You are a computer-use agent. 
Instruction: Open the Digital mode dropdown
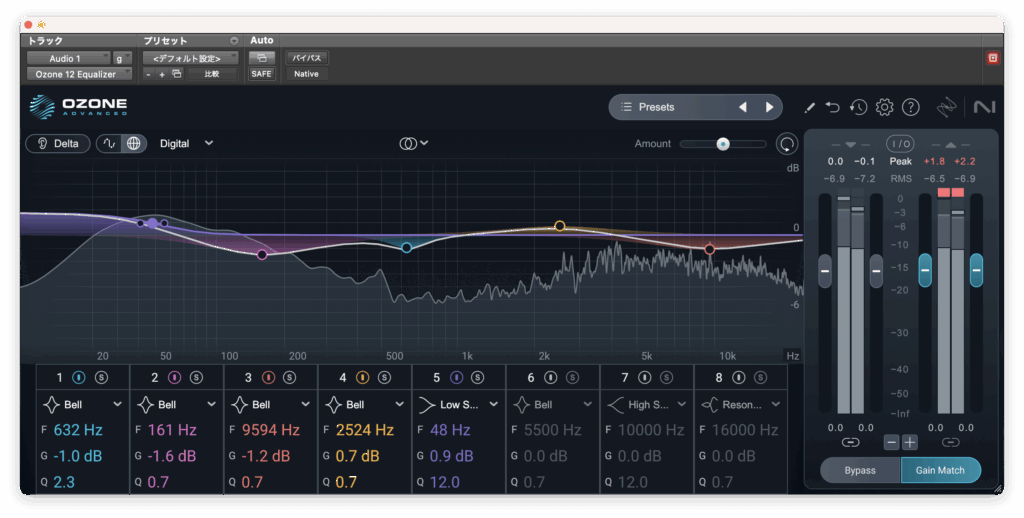pyautogui.click(x=186, y=143)
